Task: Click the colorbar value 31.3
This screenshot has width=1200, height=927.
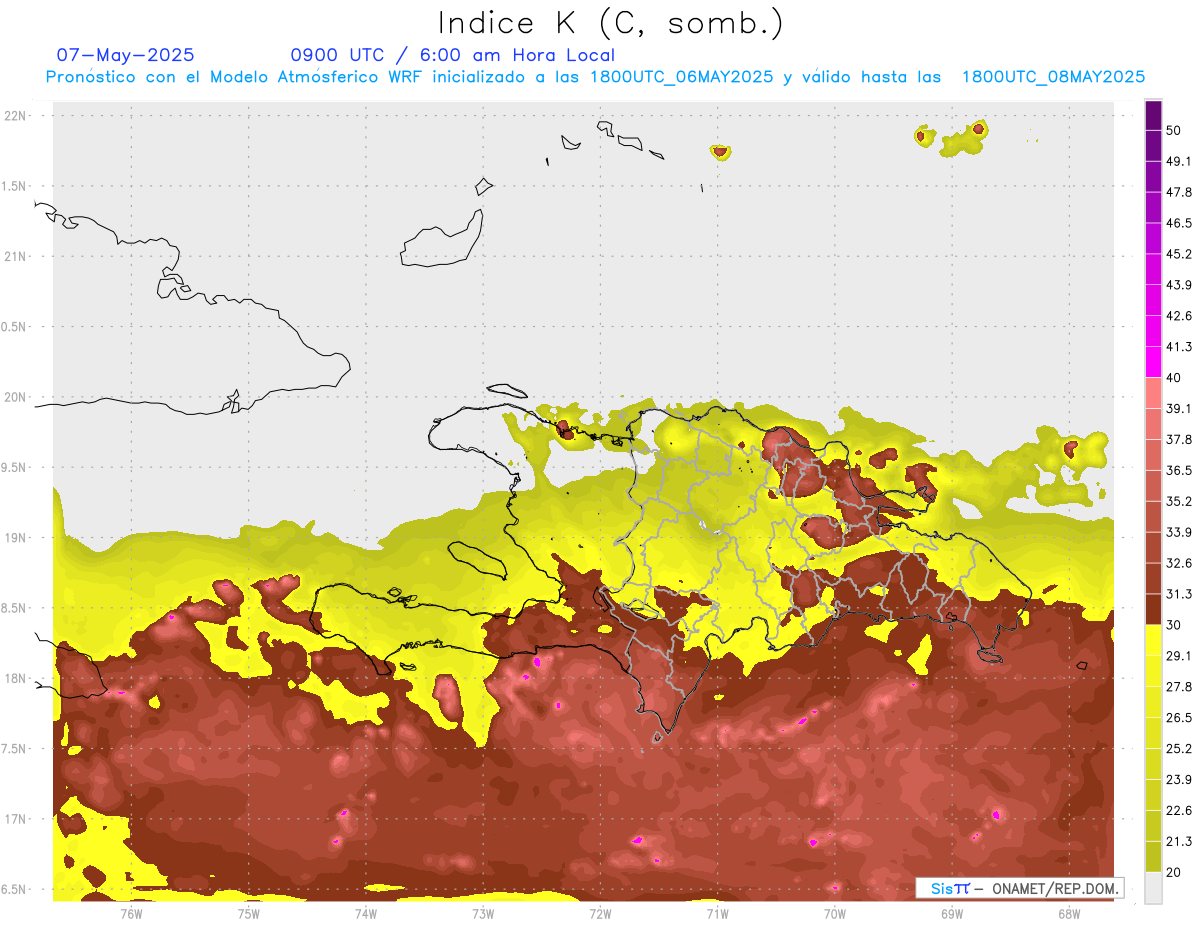Action: [x=1179, y=594]
